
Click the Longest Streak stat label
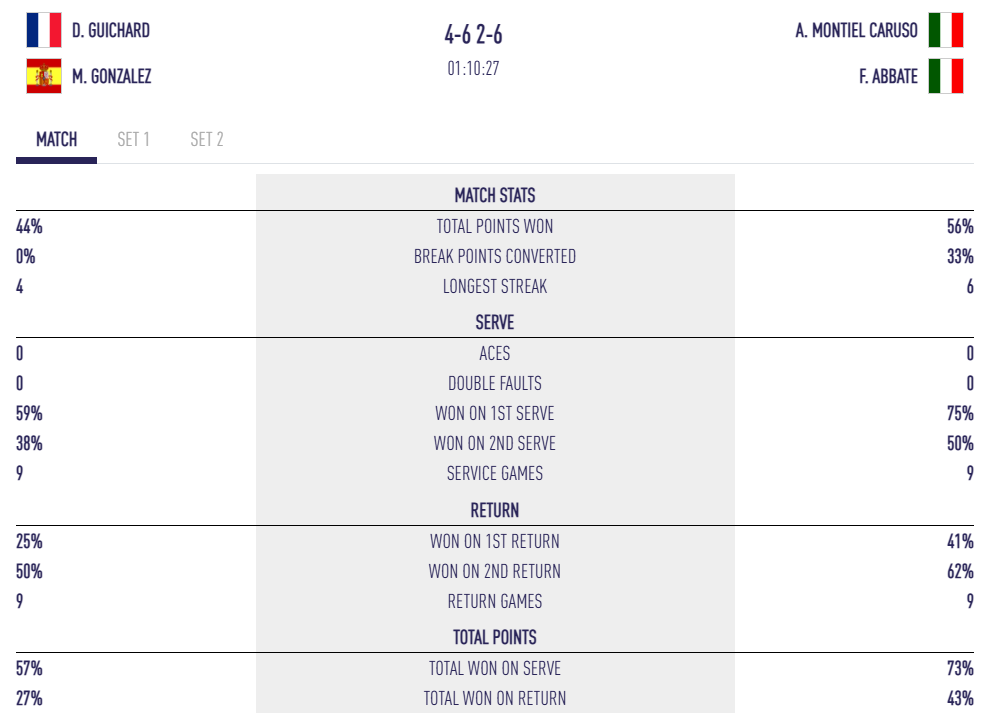coord(495,287)
